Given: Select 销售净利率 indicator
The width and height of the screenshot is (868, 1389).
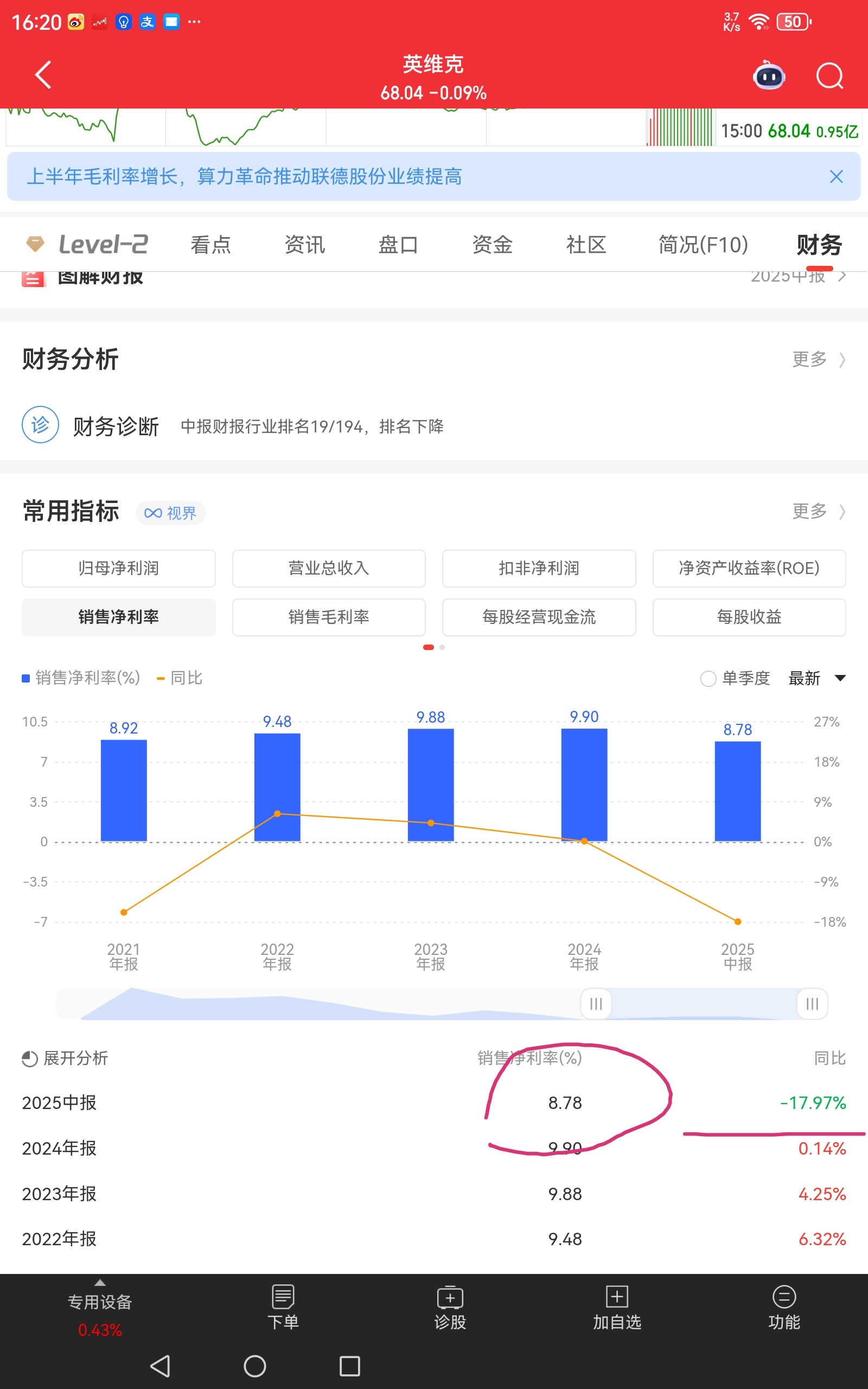Looking at the screenshot, I should pyautogui.click(x=119, y=617).
